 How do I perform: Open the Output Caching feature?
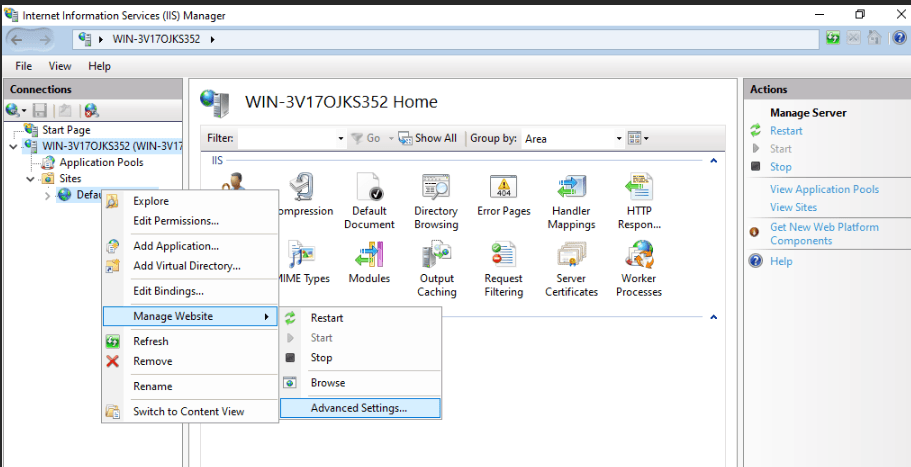click(x=437, y=268)
